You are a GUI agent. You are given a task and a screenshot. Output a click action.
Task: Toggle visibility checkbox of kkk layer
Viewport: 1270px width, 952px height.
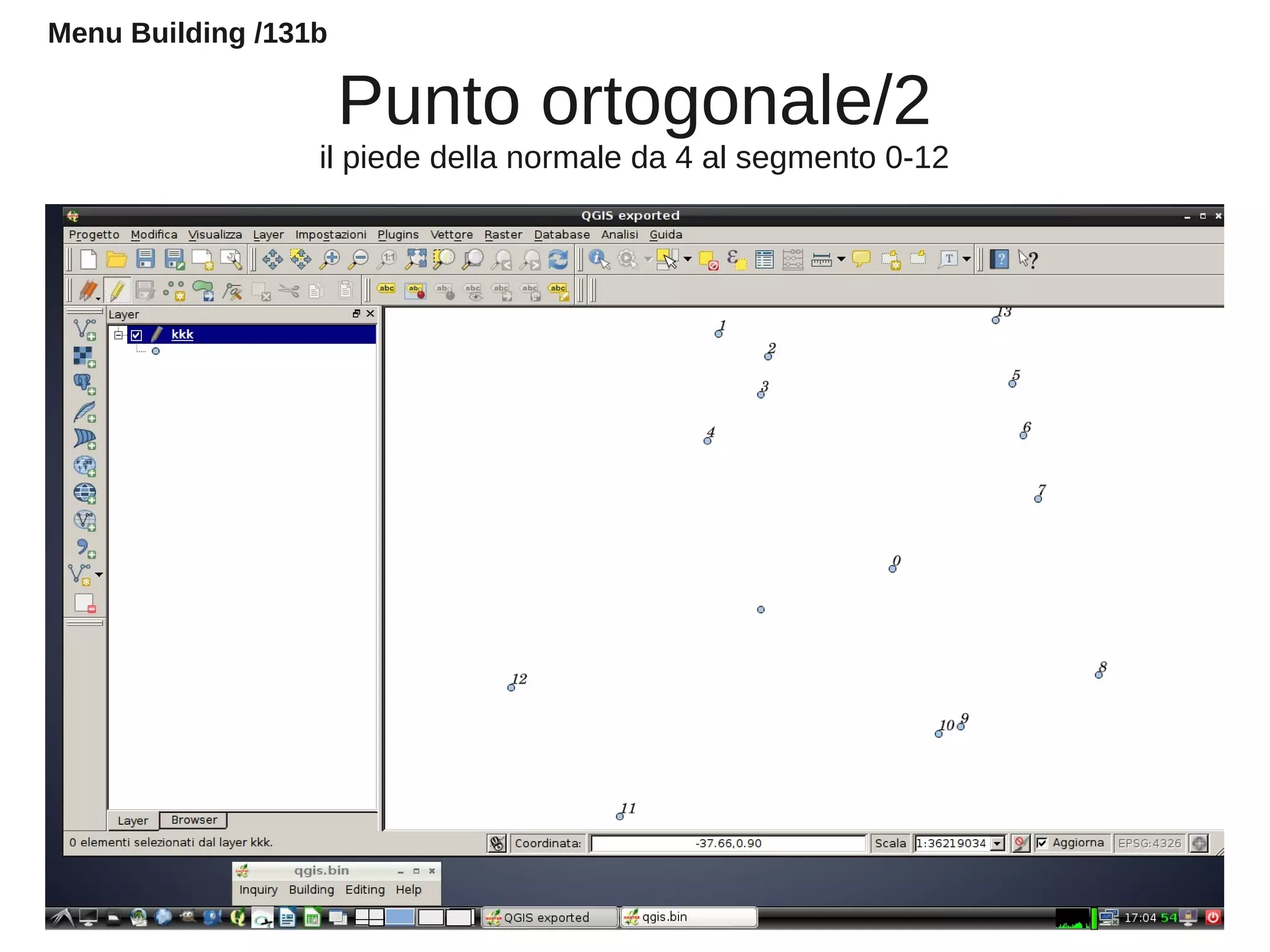point(136,336)
